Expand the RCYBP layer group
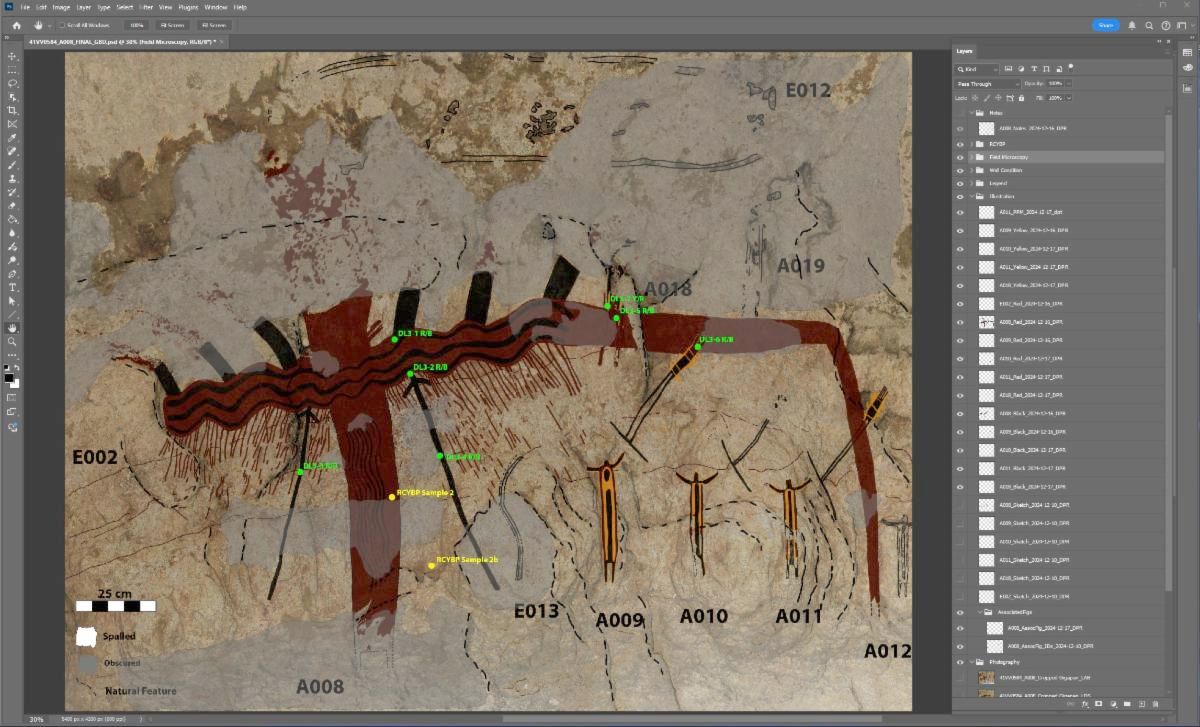The width and height of the screenshot is (1200, 727). 971,144
